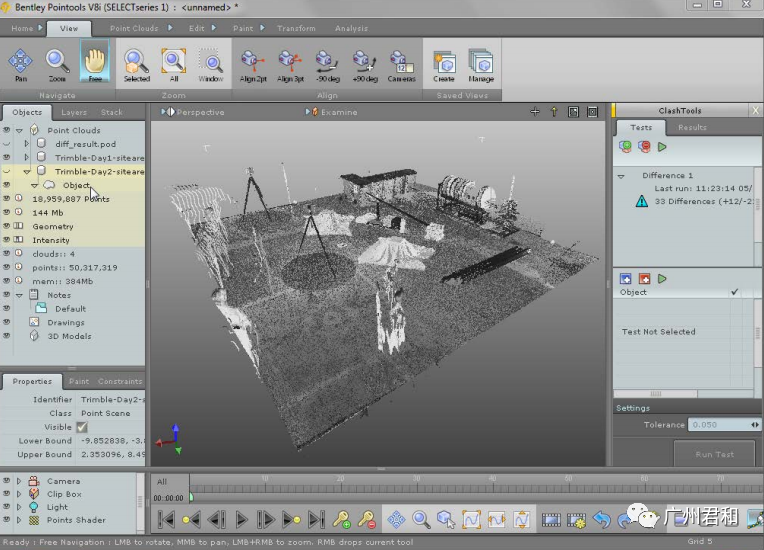Image resolution: width=764 pixels, height=550 pixels.
Task: Click the Align 2pt tool
Action: (x=252, y=62)
